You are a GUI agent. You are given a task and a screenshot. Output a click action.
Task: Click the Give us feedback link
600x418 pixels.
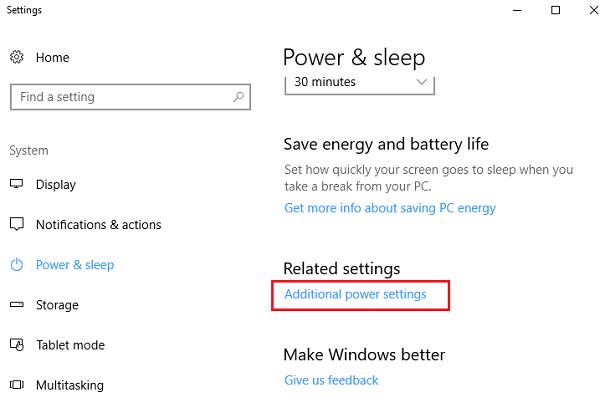tap(331, 380)
